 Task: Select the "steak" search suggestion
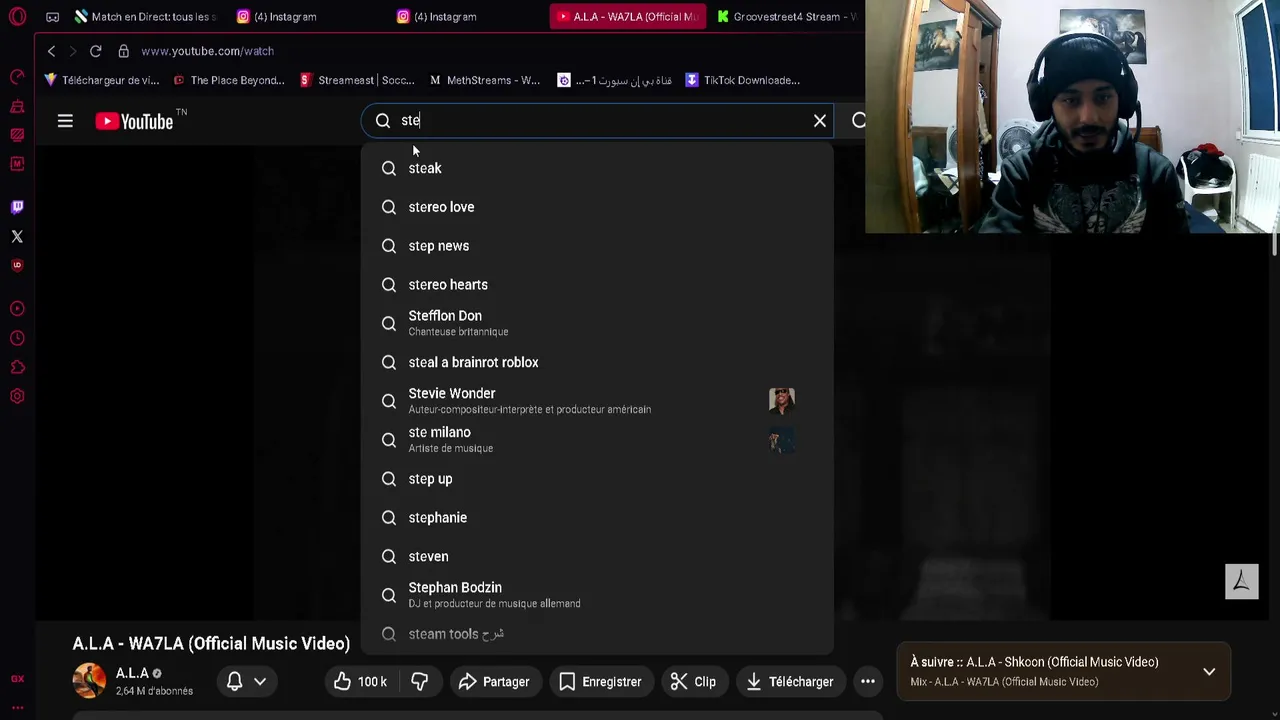point(597,168)
